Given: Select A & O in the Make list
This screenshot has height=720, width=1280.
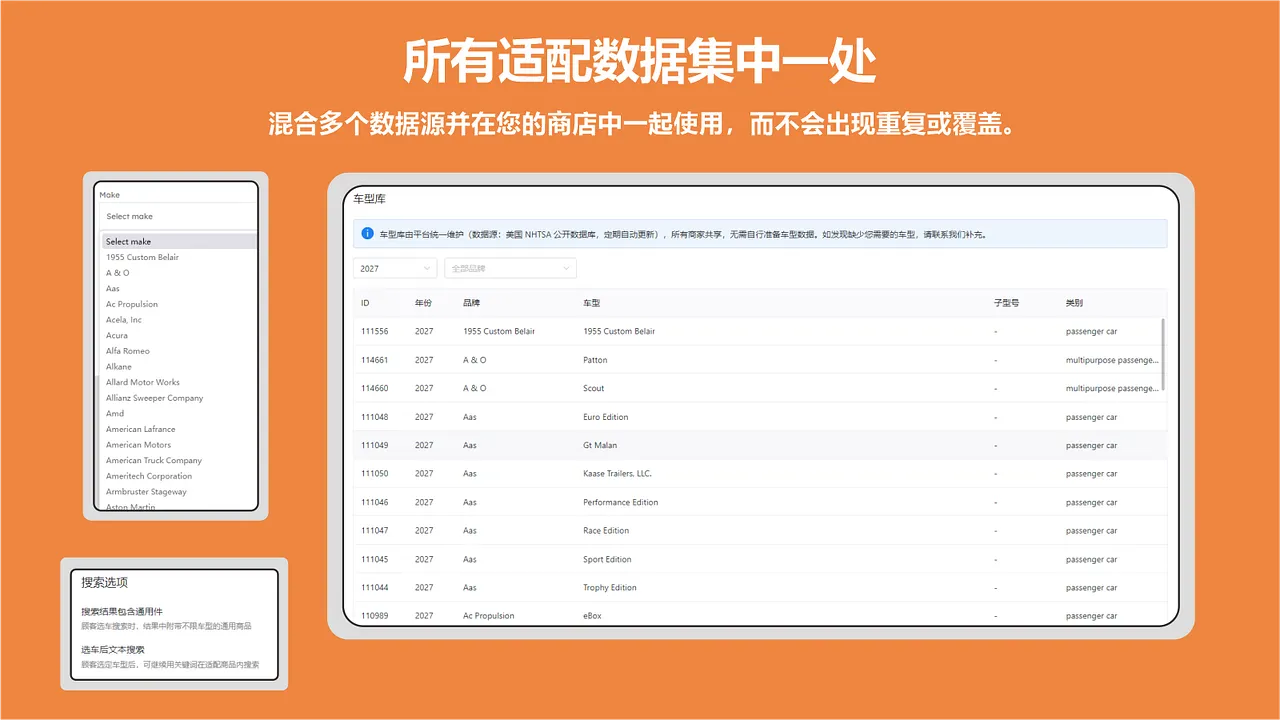Looking at the screenshot, I should [x=118, y=273].
